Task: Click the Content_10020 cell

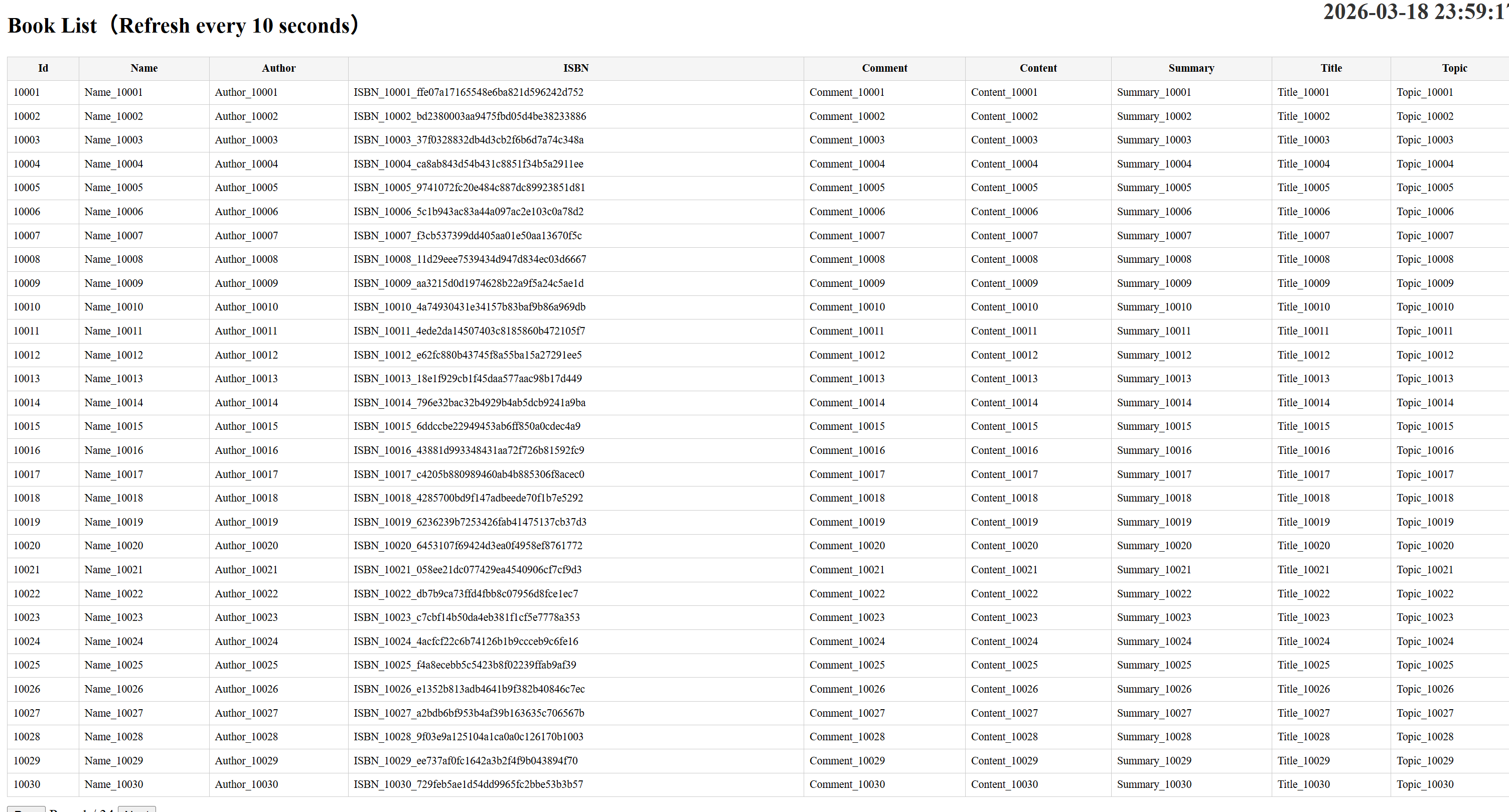Action: [1038, 546]
